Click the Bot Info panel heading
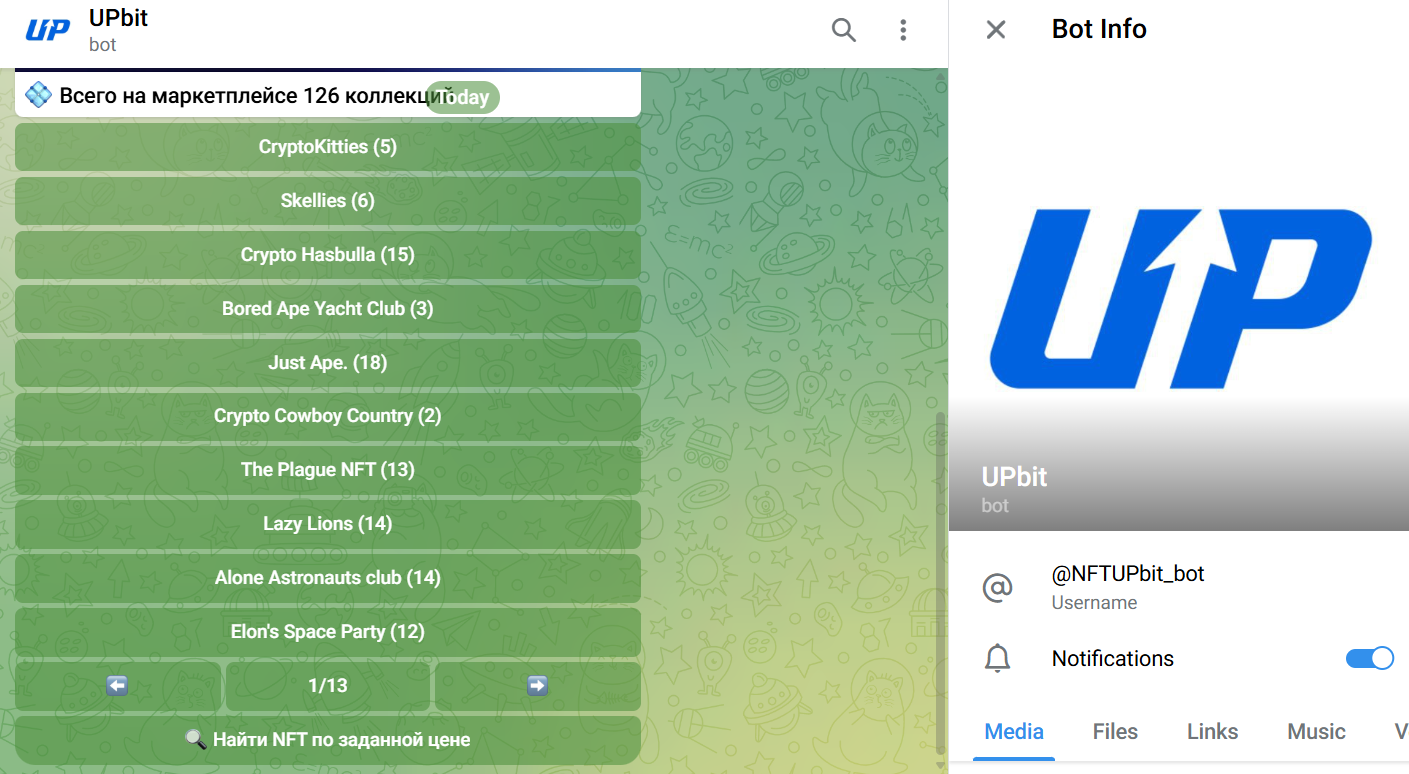 click(1099, 29)
